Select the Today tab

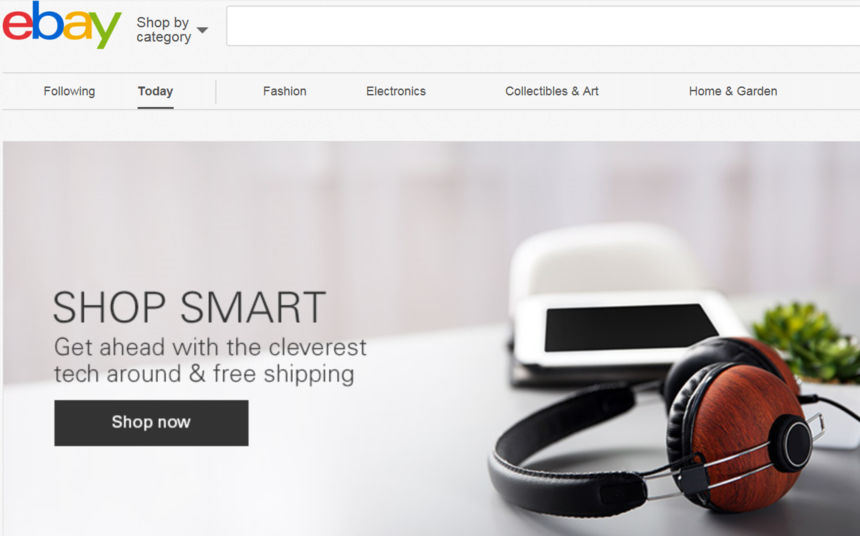click(155, 91)
